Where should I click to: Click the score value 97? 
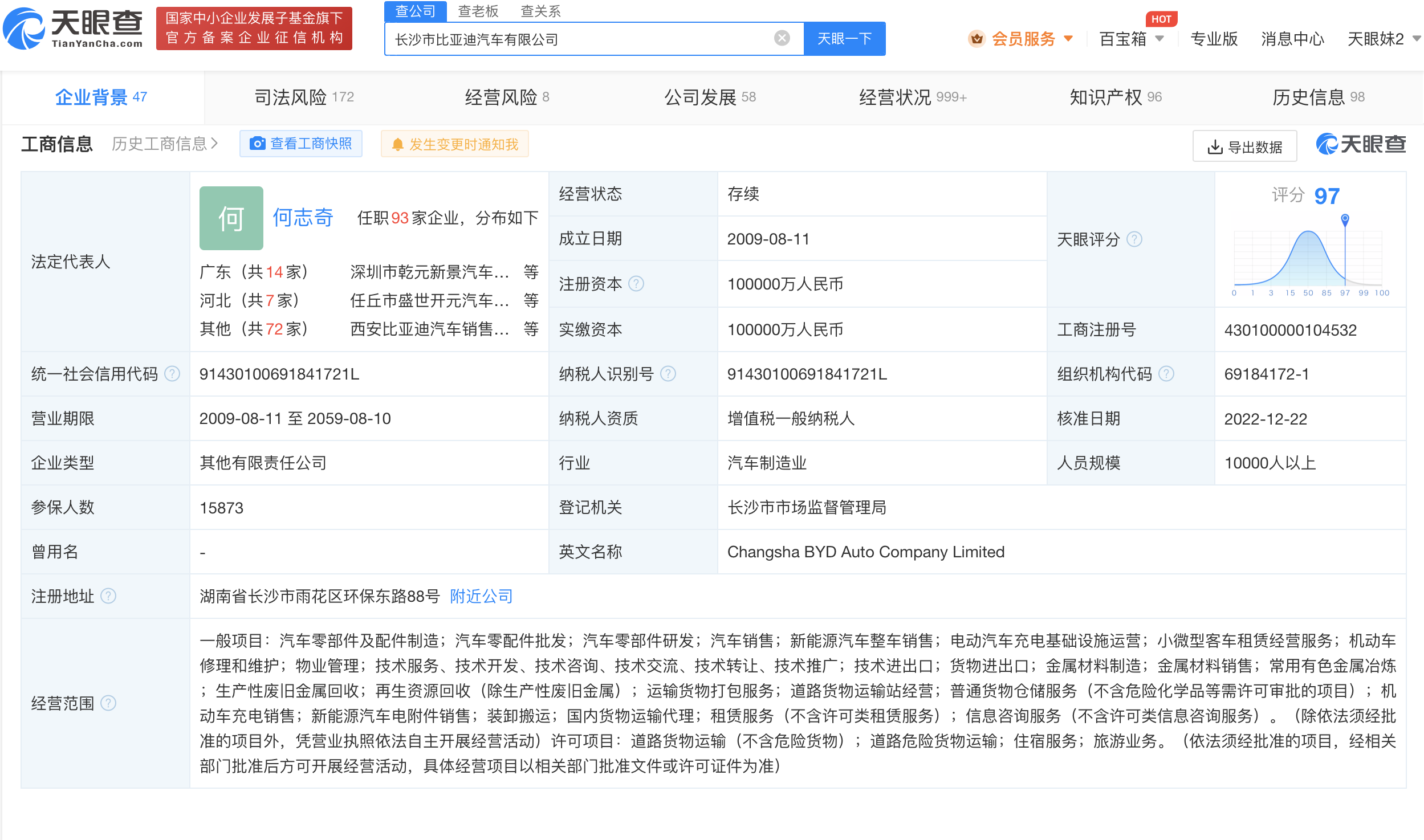1327,196
